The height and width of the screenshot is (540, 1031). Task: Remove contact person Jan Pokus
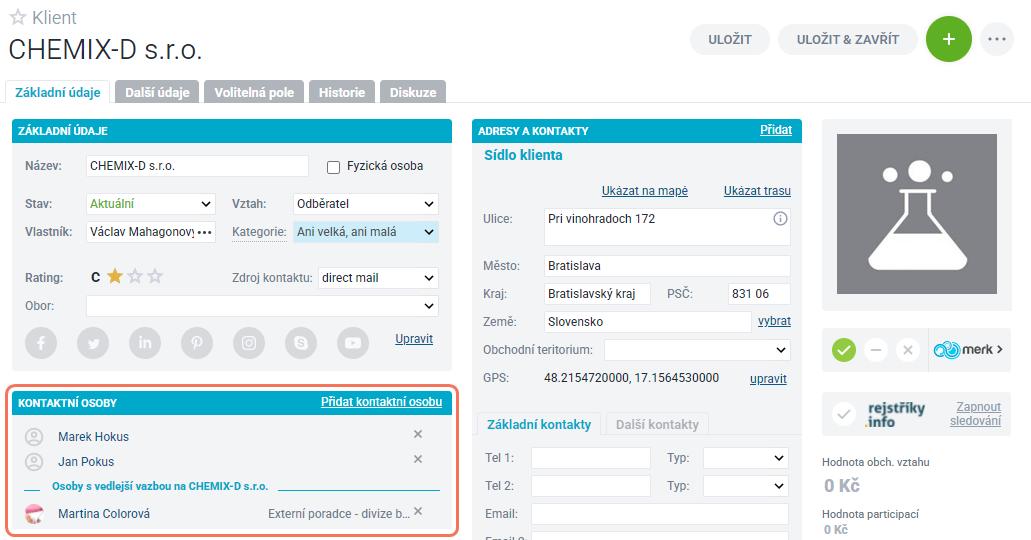pyautogui.click(x=418, y=459)
